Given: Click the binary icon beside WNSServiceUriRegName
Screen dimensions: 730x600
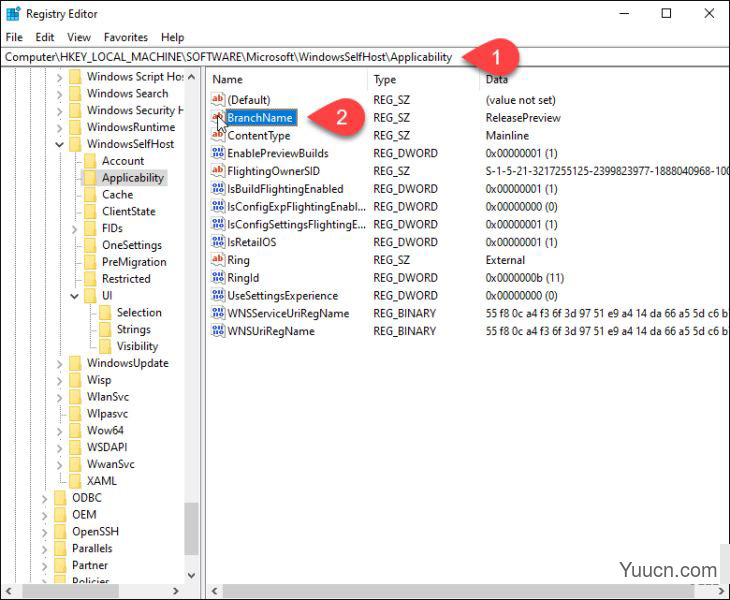Looking at the screenshot, I should pos(217,313).
